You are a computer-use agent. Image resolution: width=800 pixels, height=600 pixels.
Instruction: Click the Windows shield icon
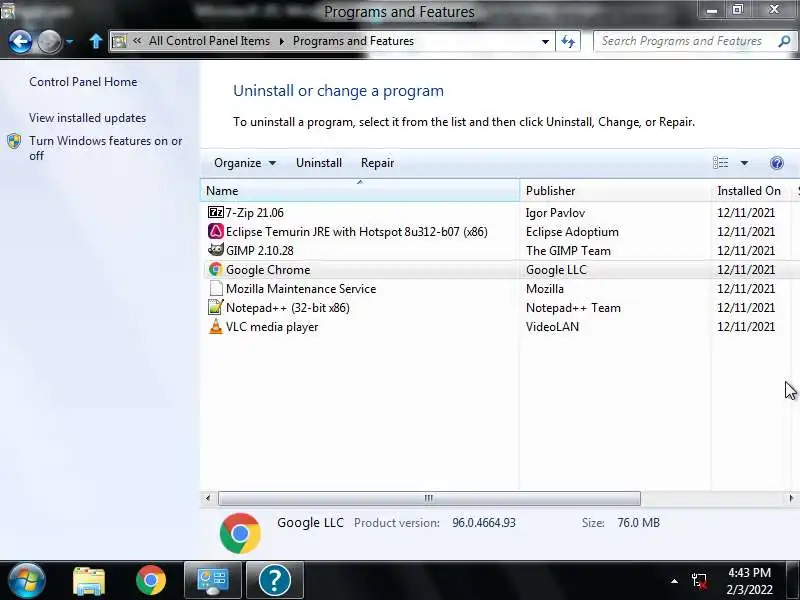14,141
